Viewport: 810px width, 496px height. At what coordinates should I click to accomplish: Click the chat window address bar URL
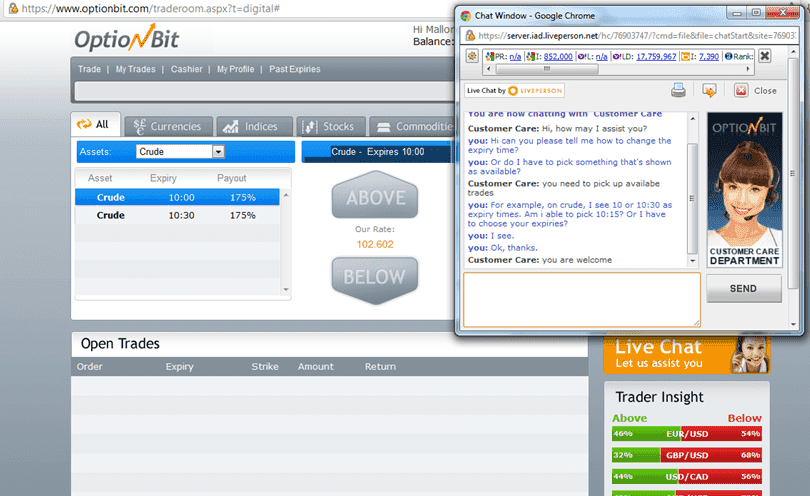coord(636,35)
